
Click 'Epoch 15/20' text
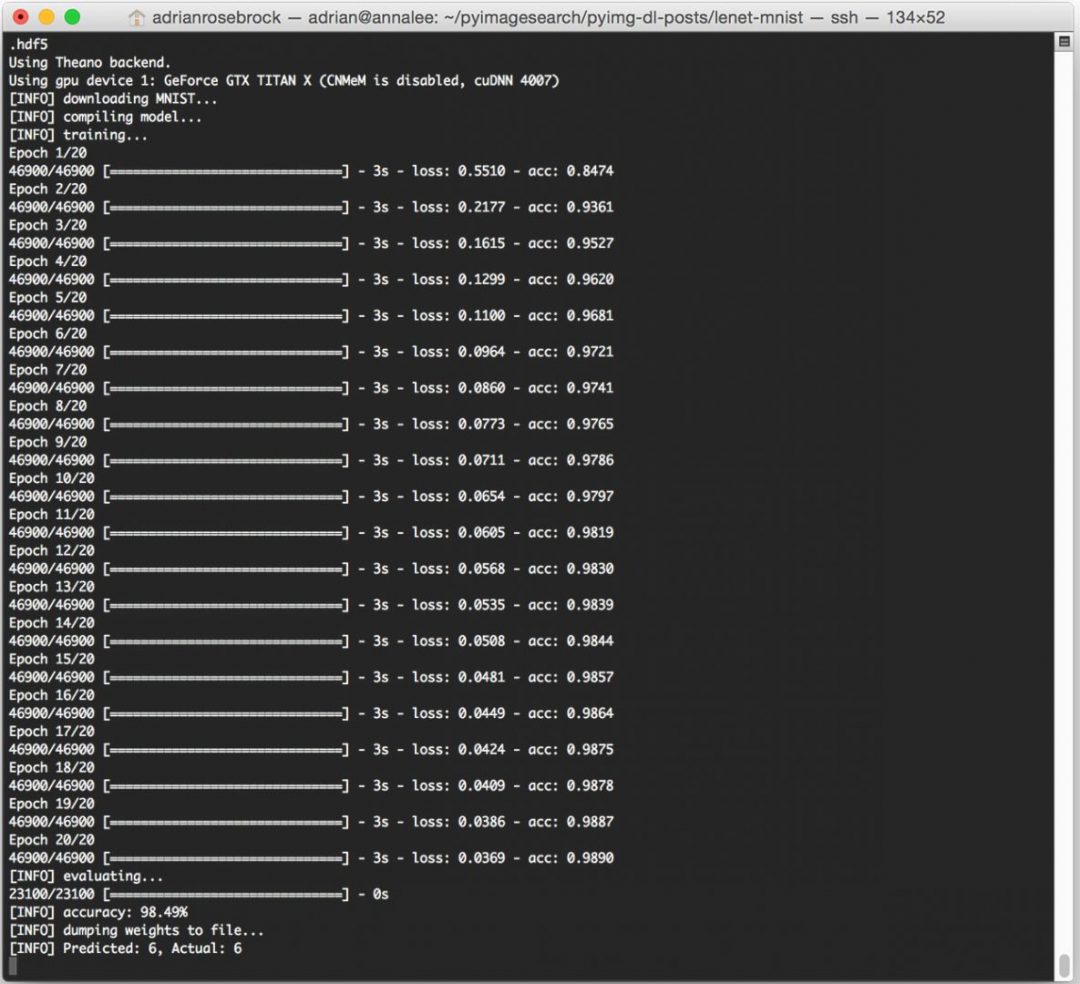point(52,659)
